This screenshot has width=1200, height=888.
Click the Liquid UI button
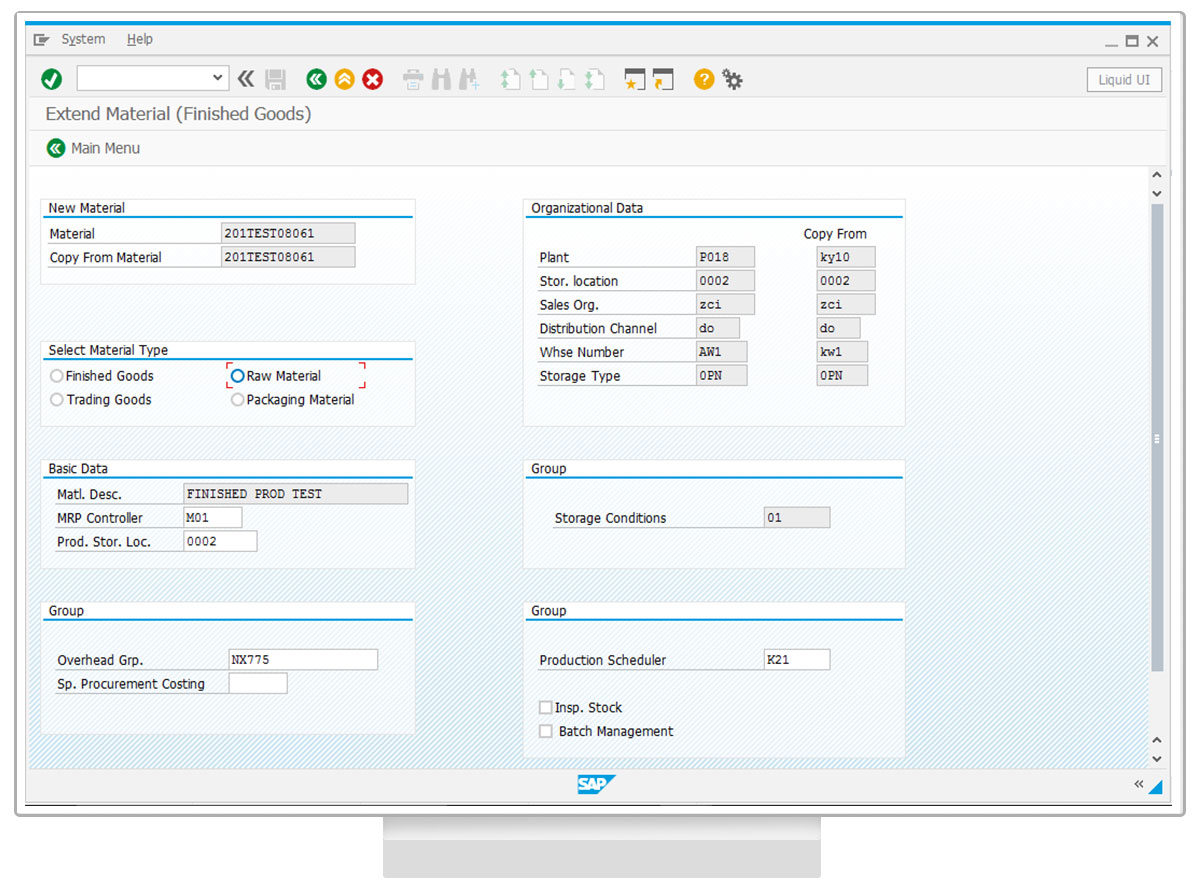pyautogui.click(x=1124, y=80)
